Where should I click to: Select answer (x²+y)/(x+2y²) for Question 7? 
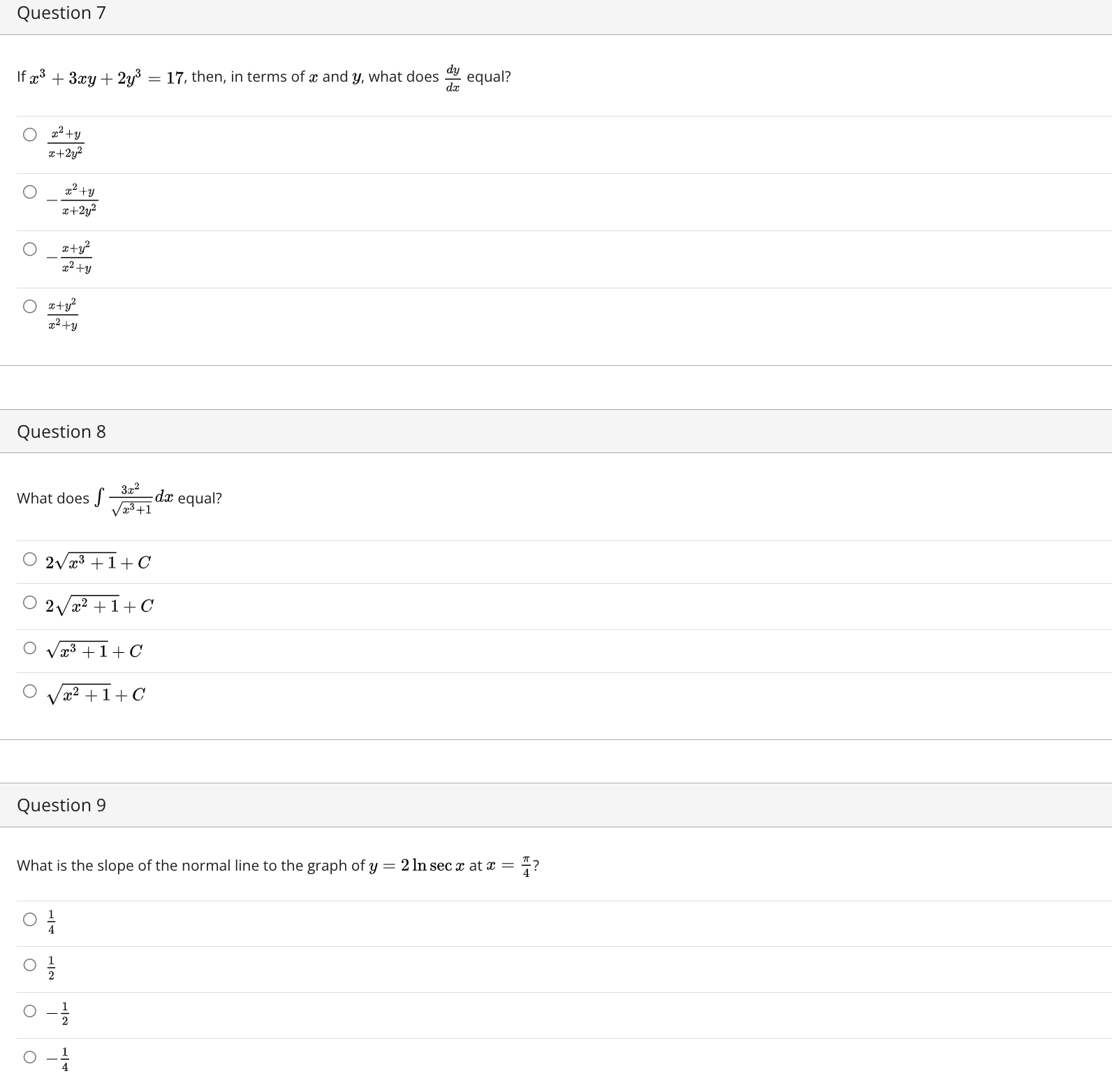pyautogui.click(x=30, y=134)
